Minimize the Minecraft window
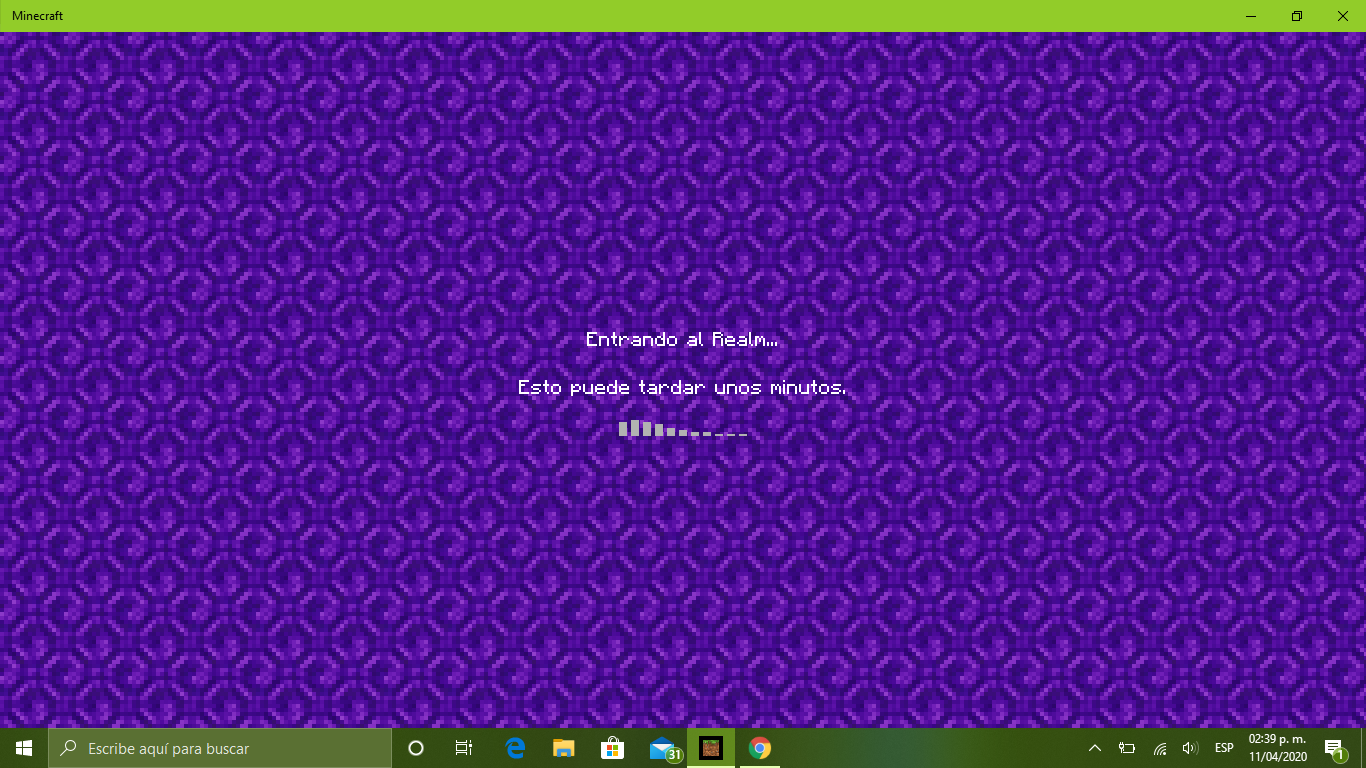1366x768 pixels. (x=1251, y=16)
